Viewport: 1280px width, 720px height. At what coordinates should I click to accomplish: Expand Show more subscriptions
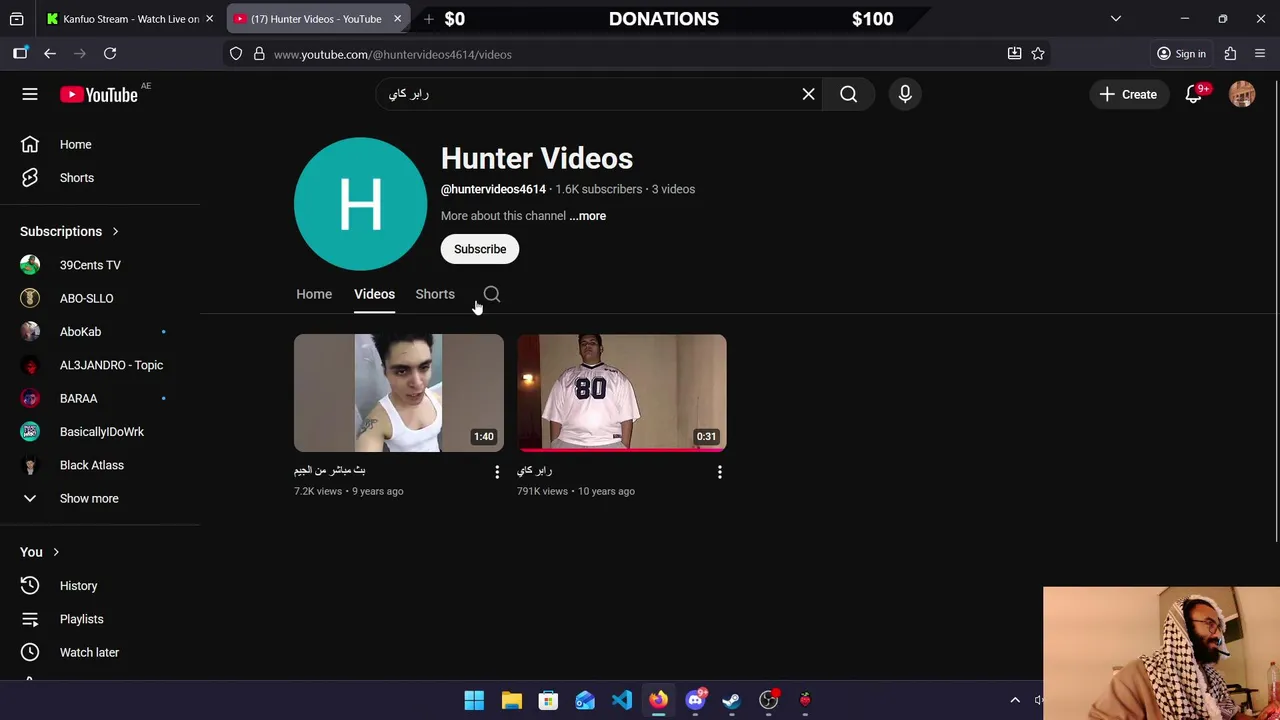(100, 498)
